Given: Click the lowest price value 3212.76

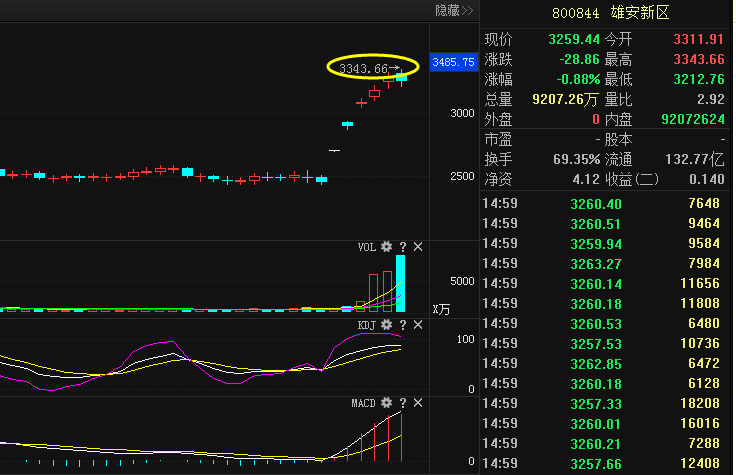Looking at the screenshot, I should 699,79.
